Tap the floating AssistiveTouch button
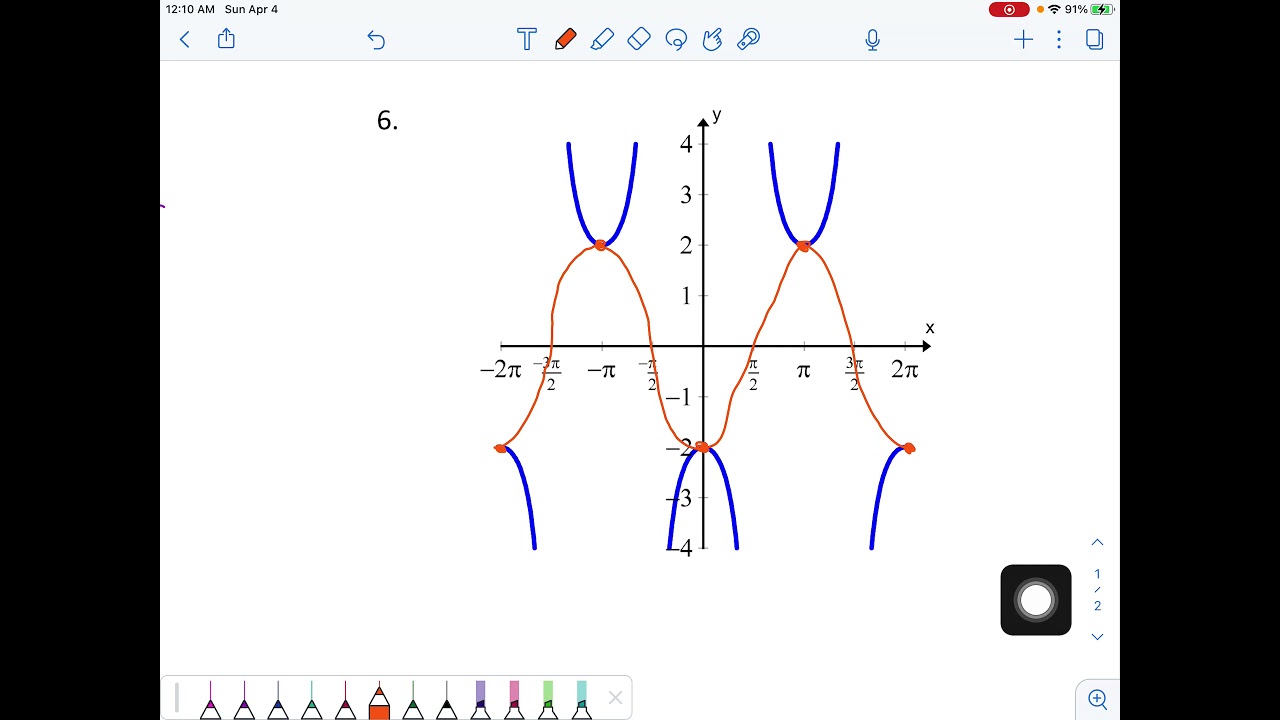Screen dimensions: 1280x720 tap(1036, 600)
